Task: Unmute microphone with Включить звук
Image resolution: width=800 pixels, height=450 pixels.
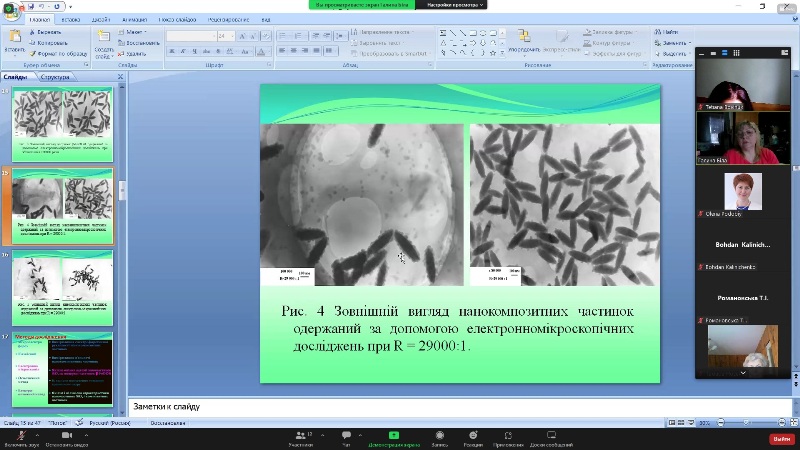Action: pos(20,437)
